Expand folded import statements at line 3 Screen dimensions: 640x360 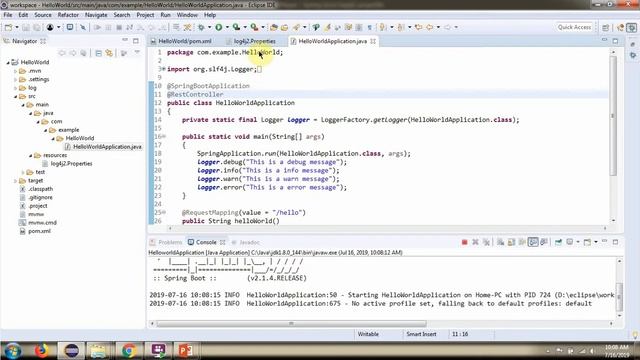pyautogui.click(x=163, y=69)
